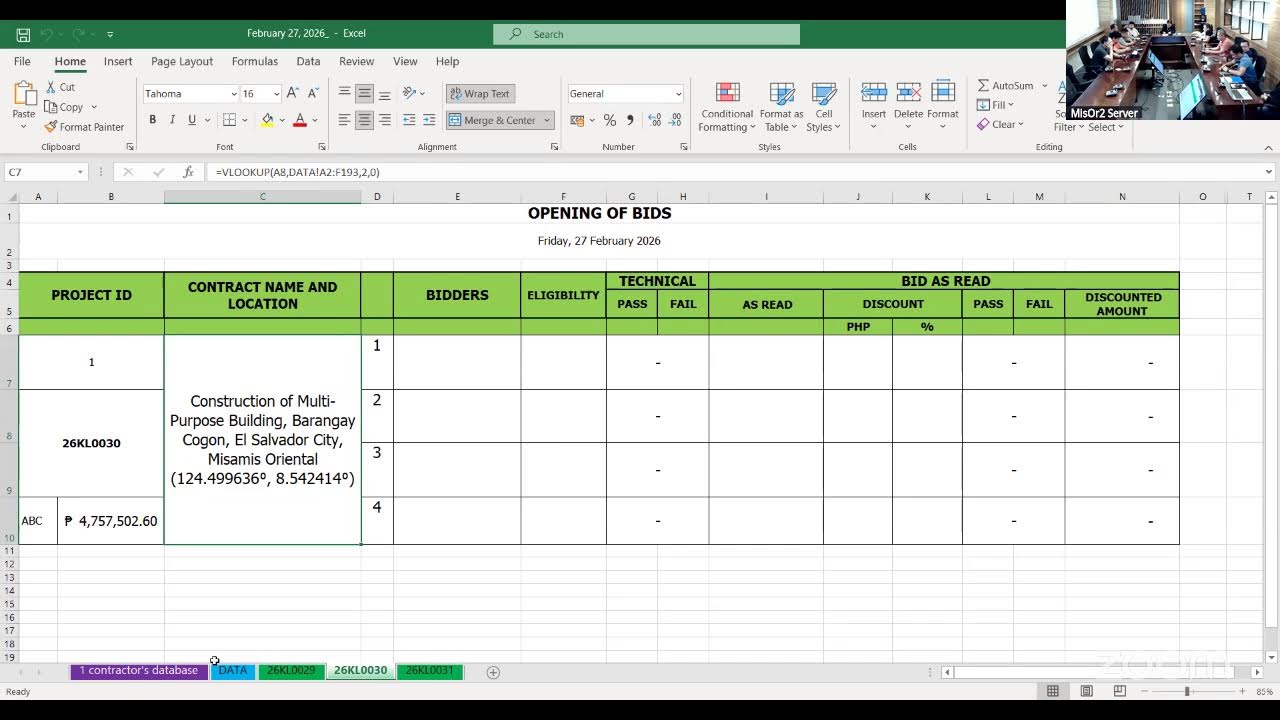The image size is (1280, 720).
Task: Open the Help ribbon tab
Action: 447,61
